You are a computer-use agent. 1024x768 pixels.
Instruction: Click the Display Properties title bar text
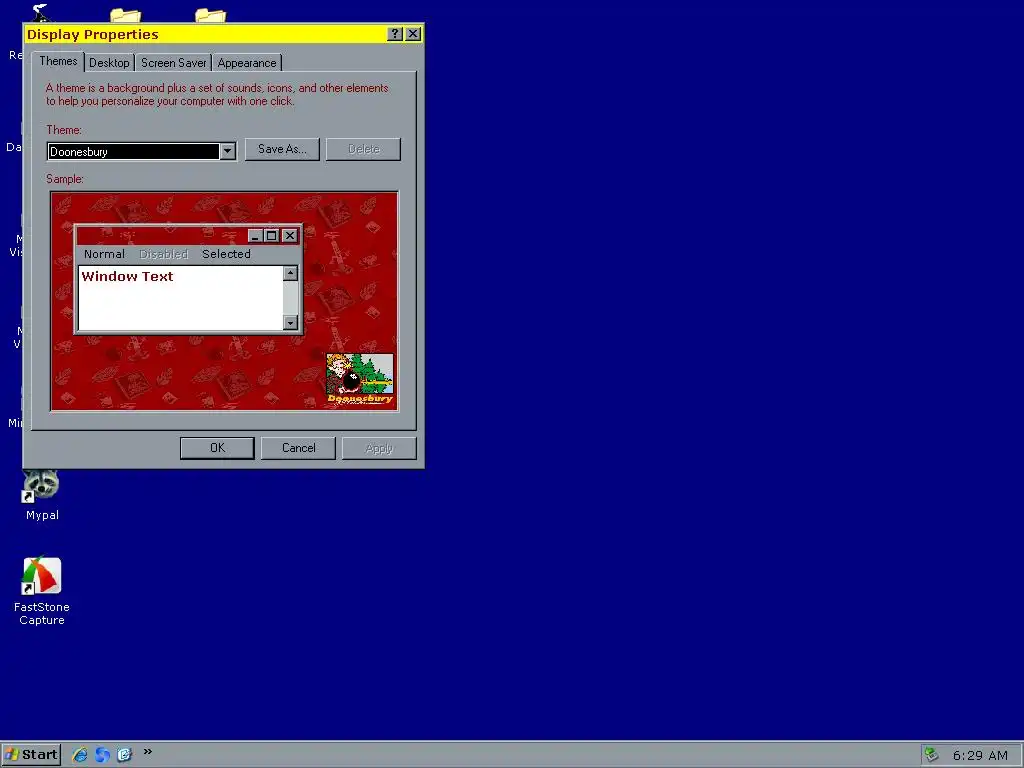click(93, 35)
